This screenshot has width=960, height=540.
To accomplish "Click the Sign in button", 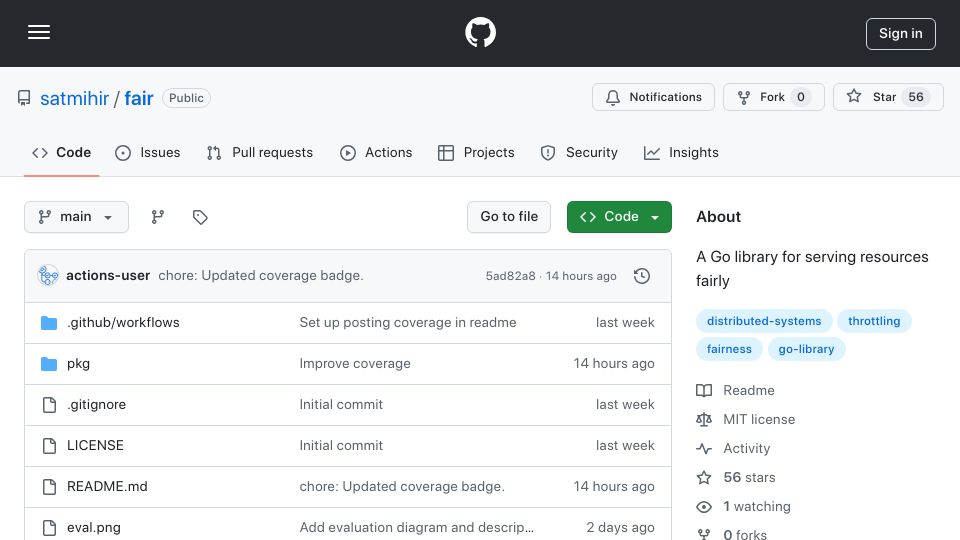I will [900, 34].
